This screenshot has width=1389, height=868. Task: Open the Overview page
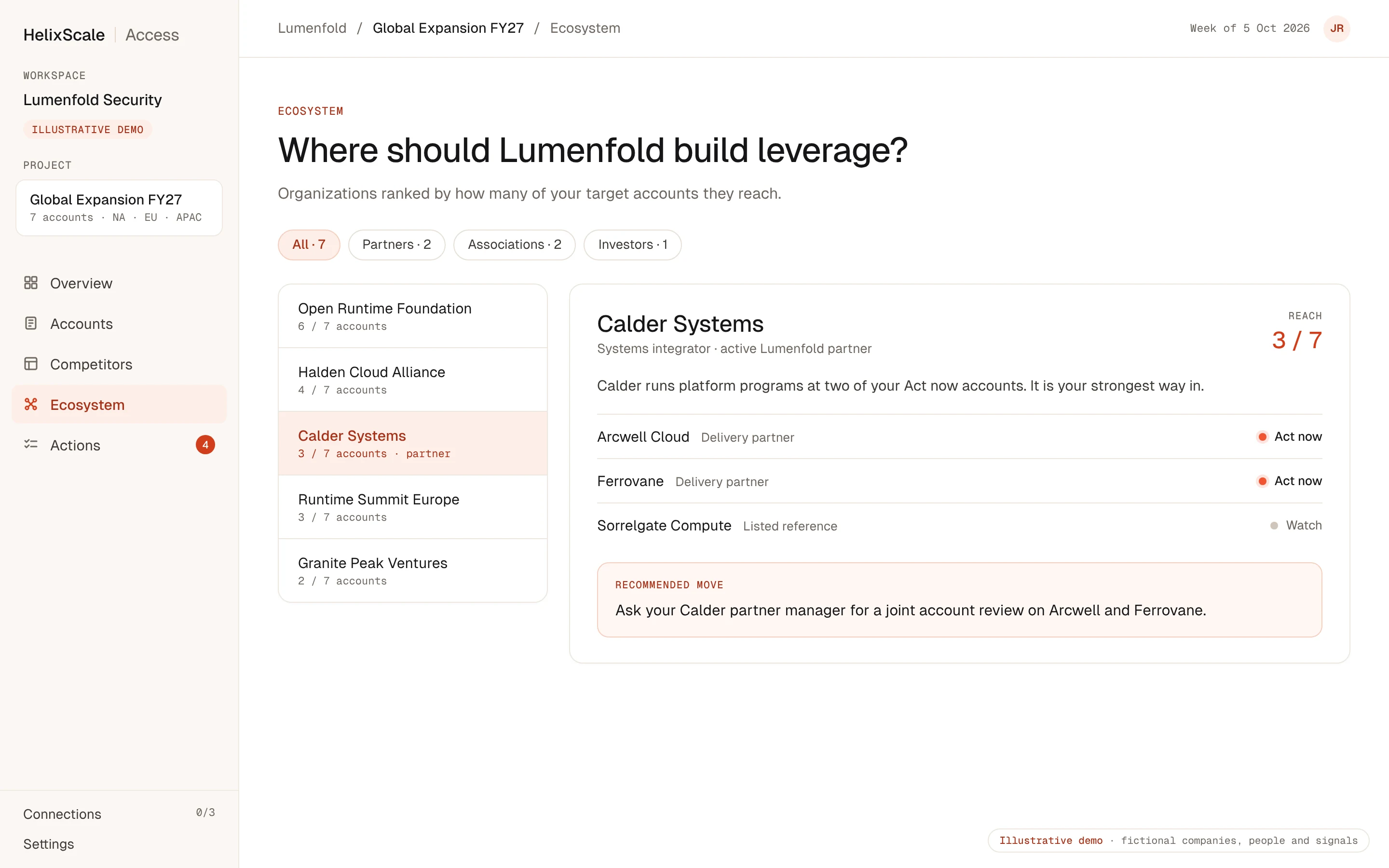119,283
